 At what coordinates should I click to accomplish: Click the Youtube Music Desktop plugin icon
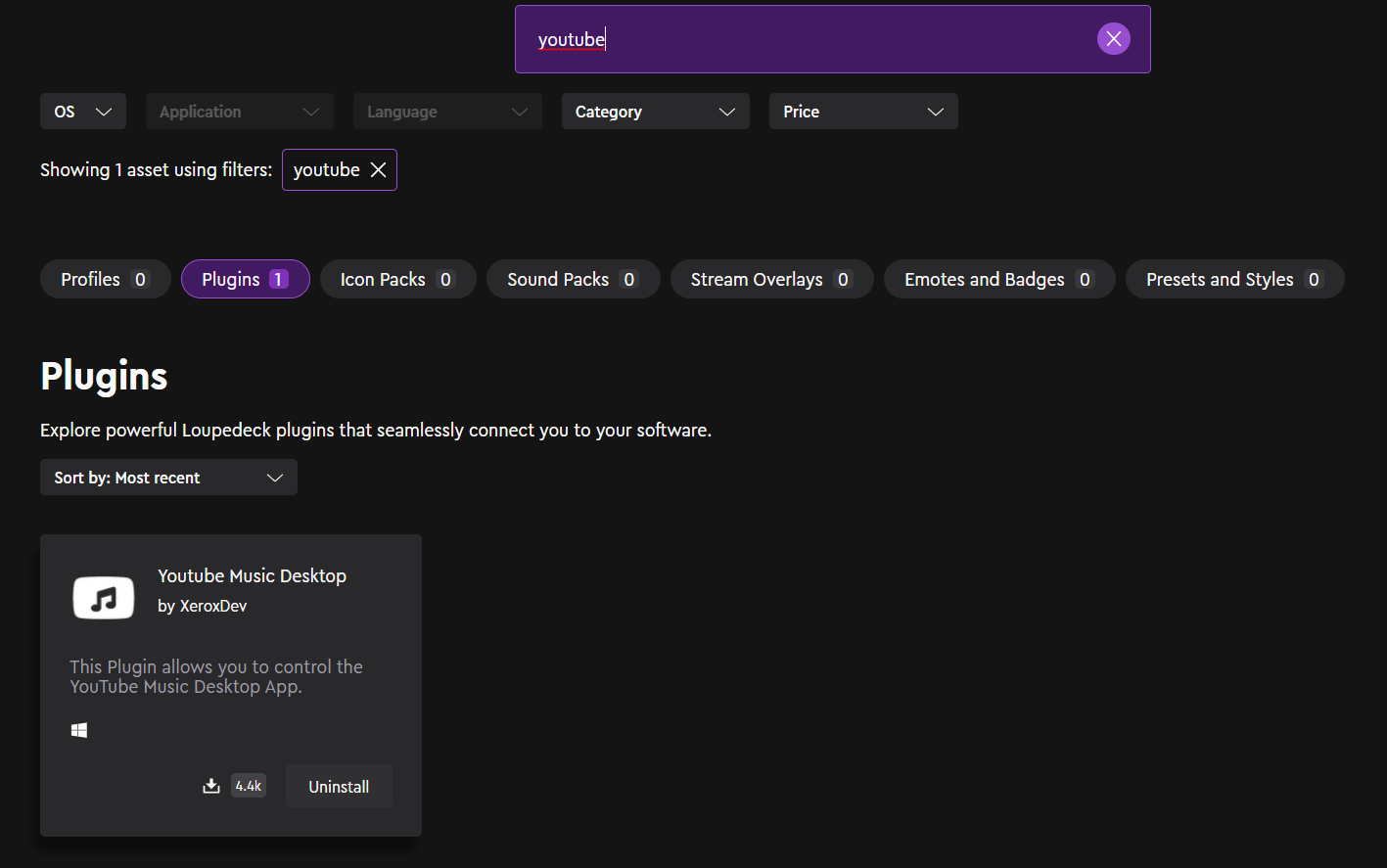tap(104, 597)
